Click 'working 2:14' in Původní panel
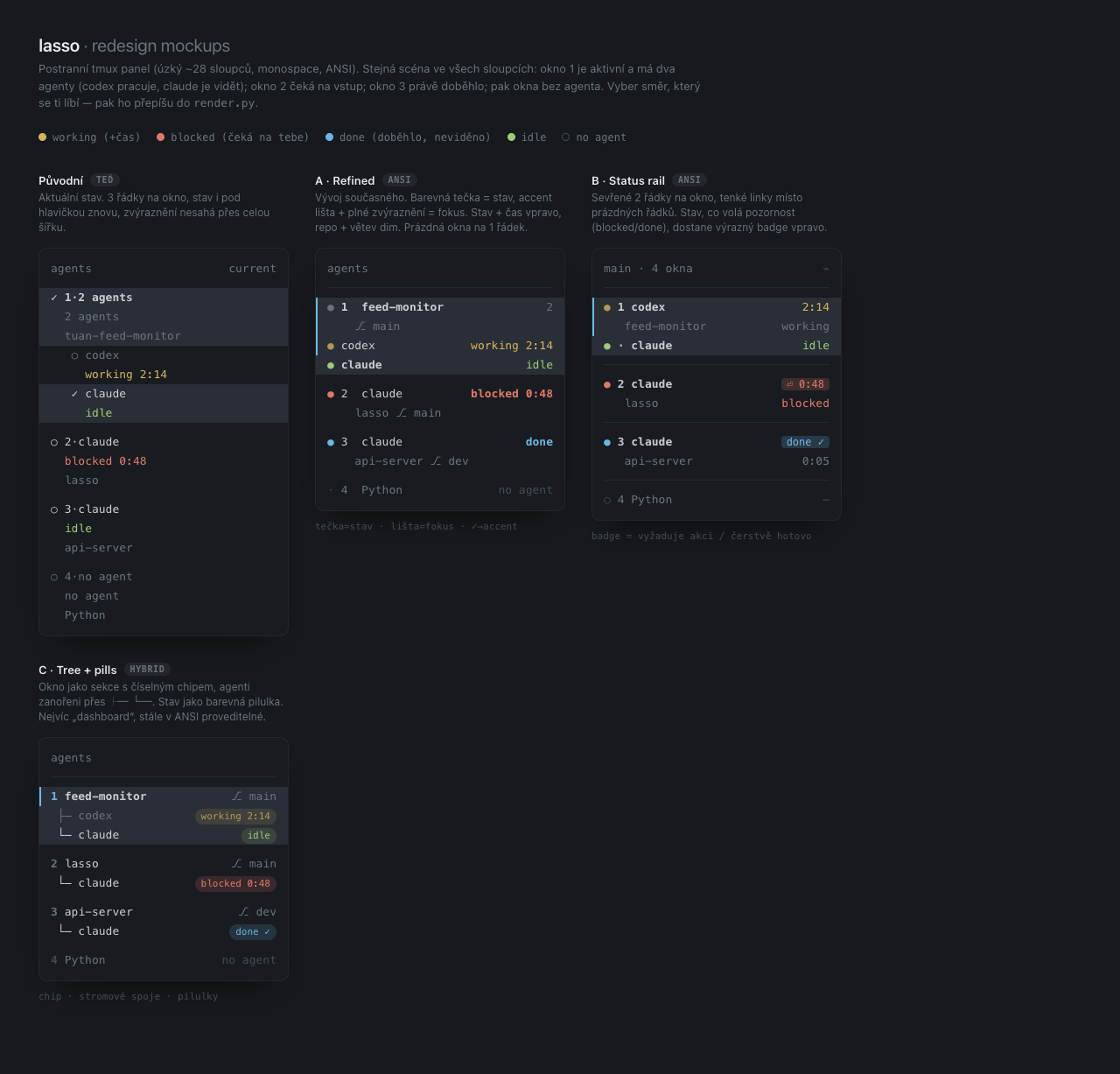Viewport: 1120px width, 1074px height. click(126, 375)
